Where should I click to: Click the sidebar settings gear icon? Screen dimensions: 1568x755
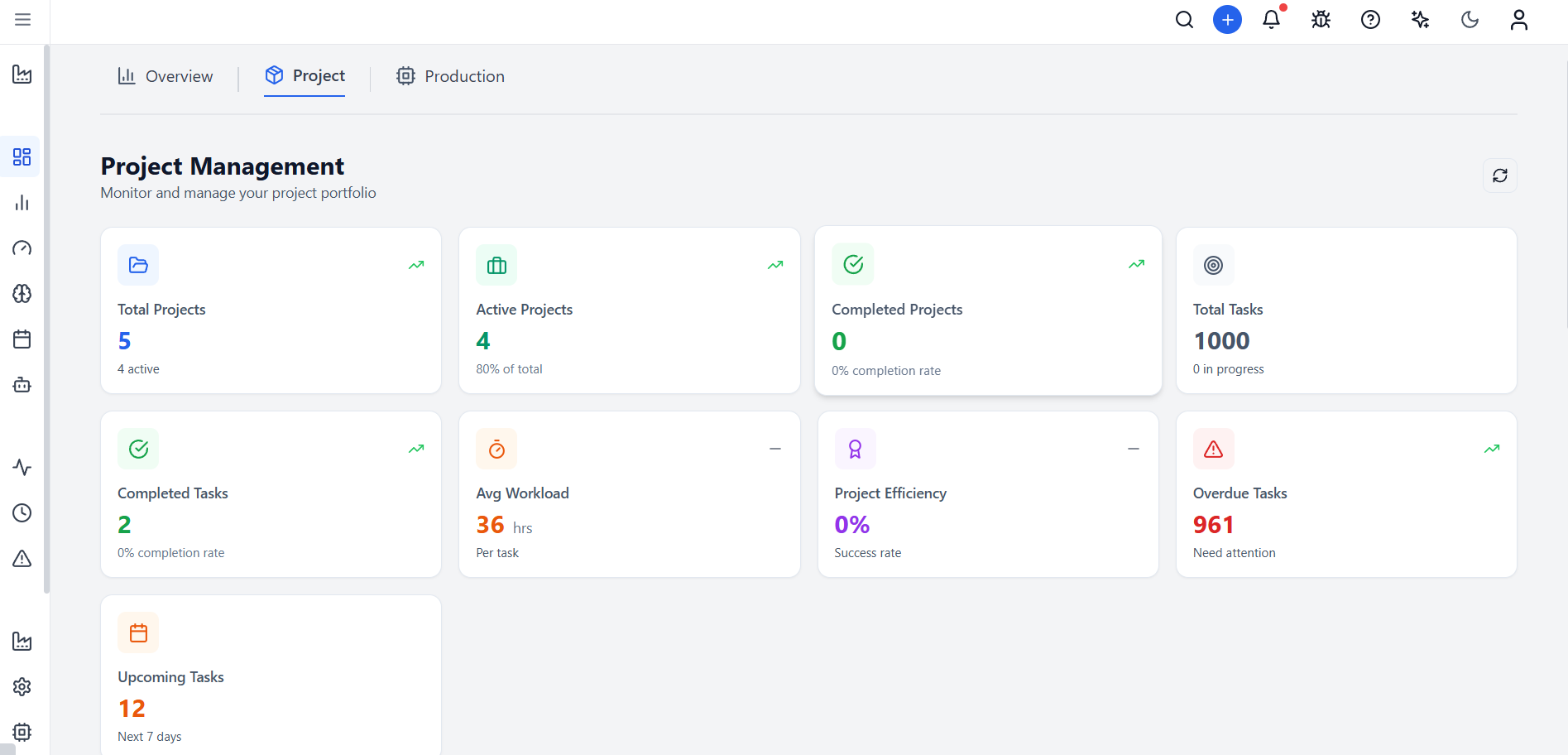click(22, 686)
